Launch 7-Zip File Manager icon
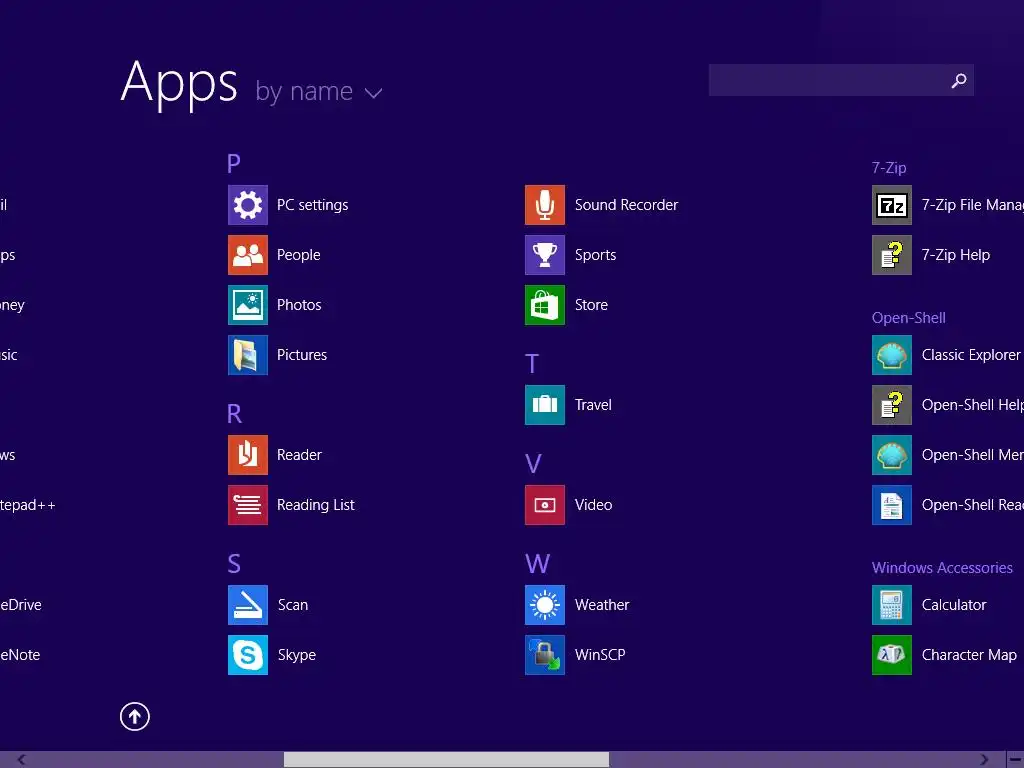1024x768 pixels. [891, 205]
